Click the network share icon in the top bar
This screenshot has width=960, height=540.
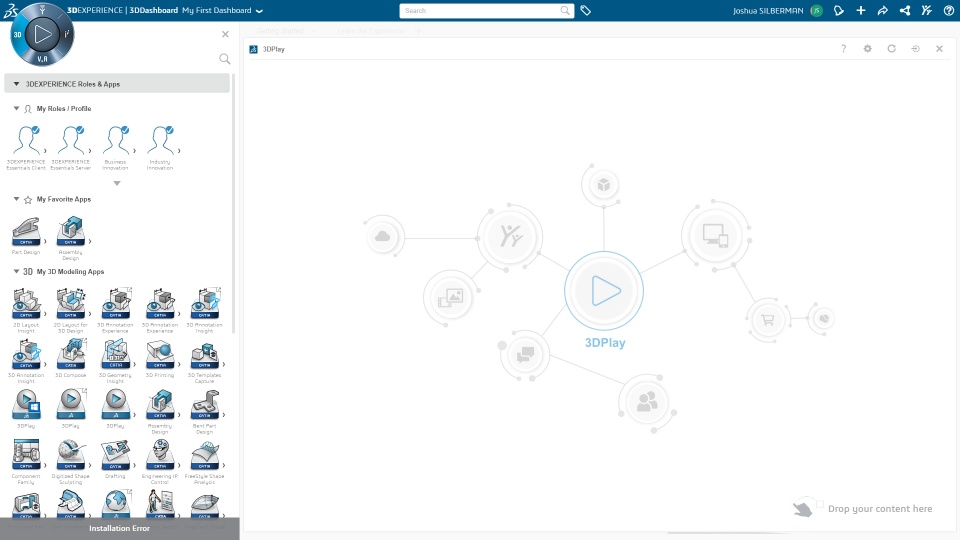(x=905, y=10)
